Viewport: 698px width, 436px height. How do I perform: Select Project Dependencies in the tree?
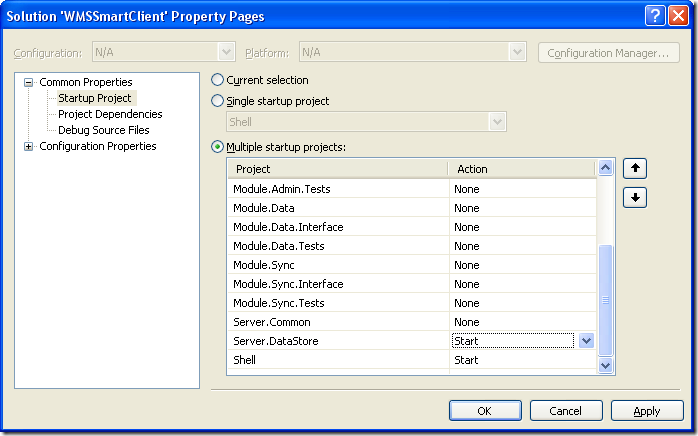pos(110,114)
